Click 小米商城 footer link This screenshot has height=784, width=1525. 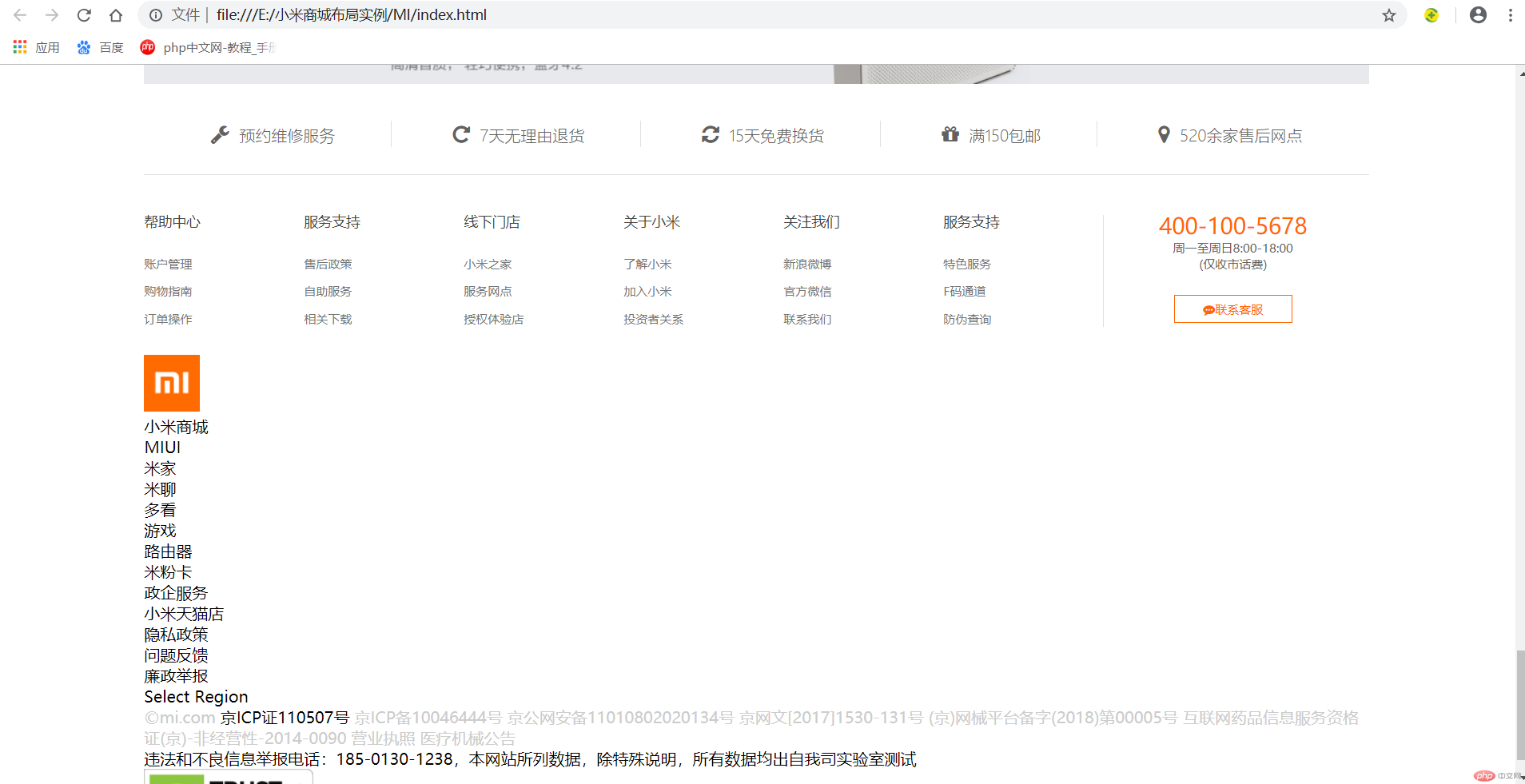[x=176, y=427]
